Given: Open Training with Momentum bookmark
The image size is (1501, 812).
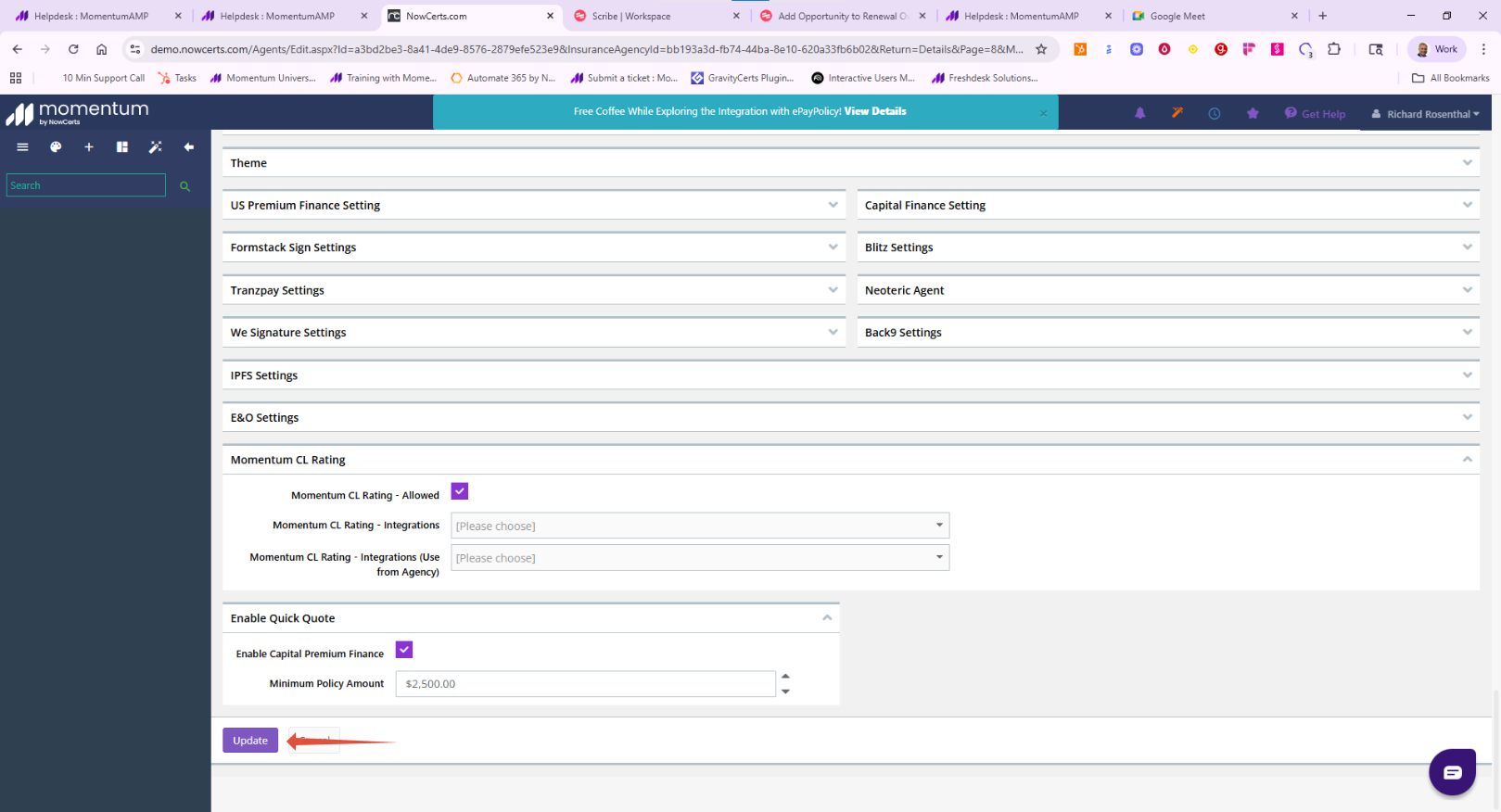Looking at the screenshot, I should 383,78.
